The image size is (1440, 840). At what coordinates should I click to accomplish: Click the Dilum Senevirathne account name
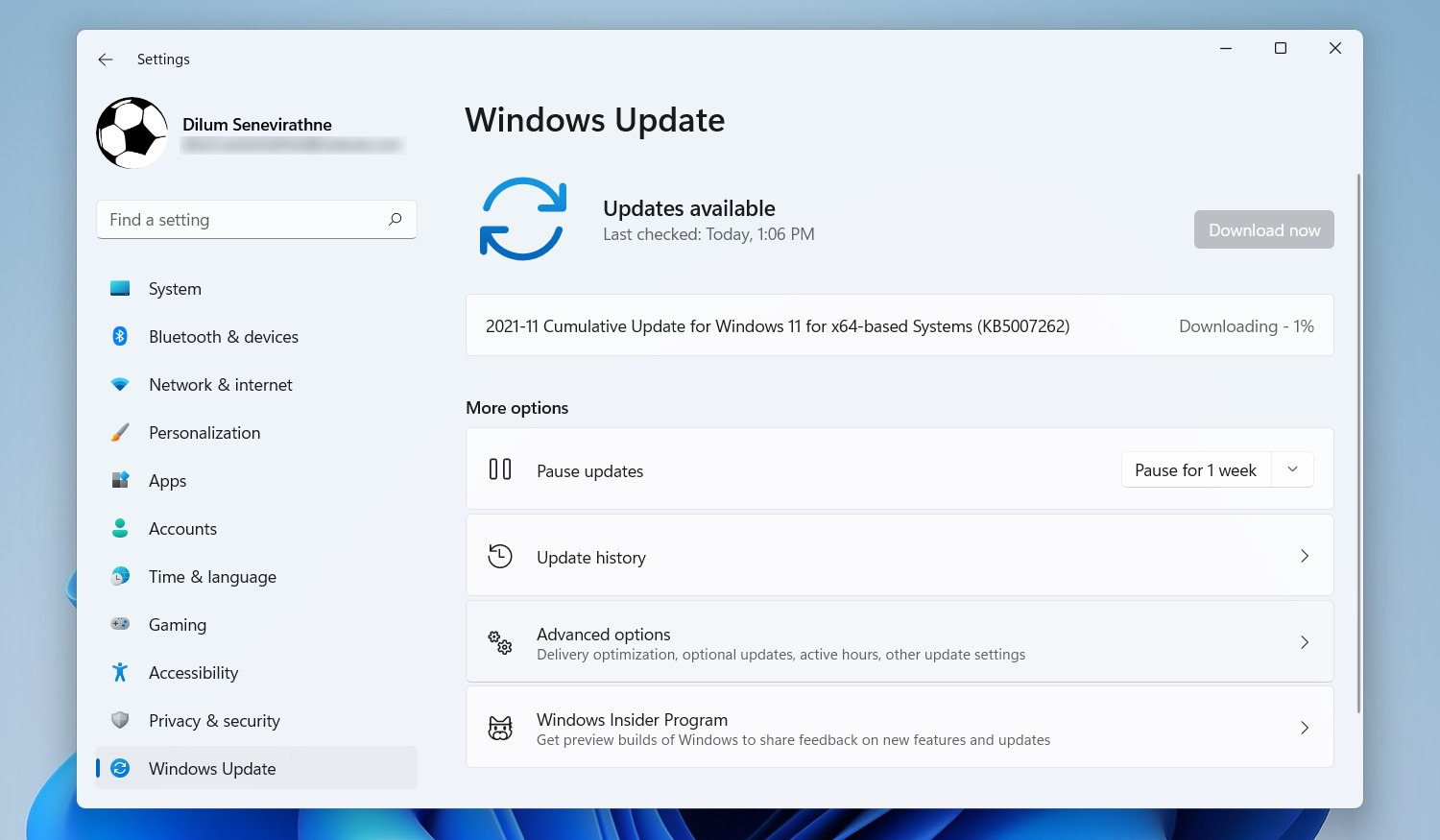coord(257,125)
